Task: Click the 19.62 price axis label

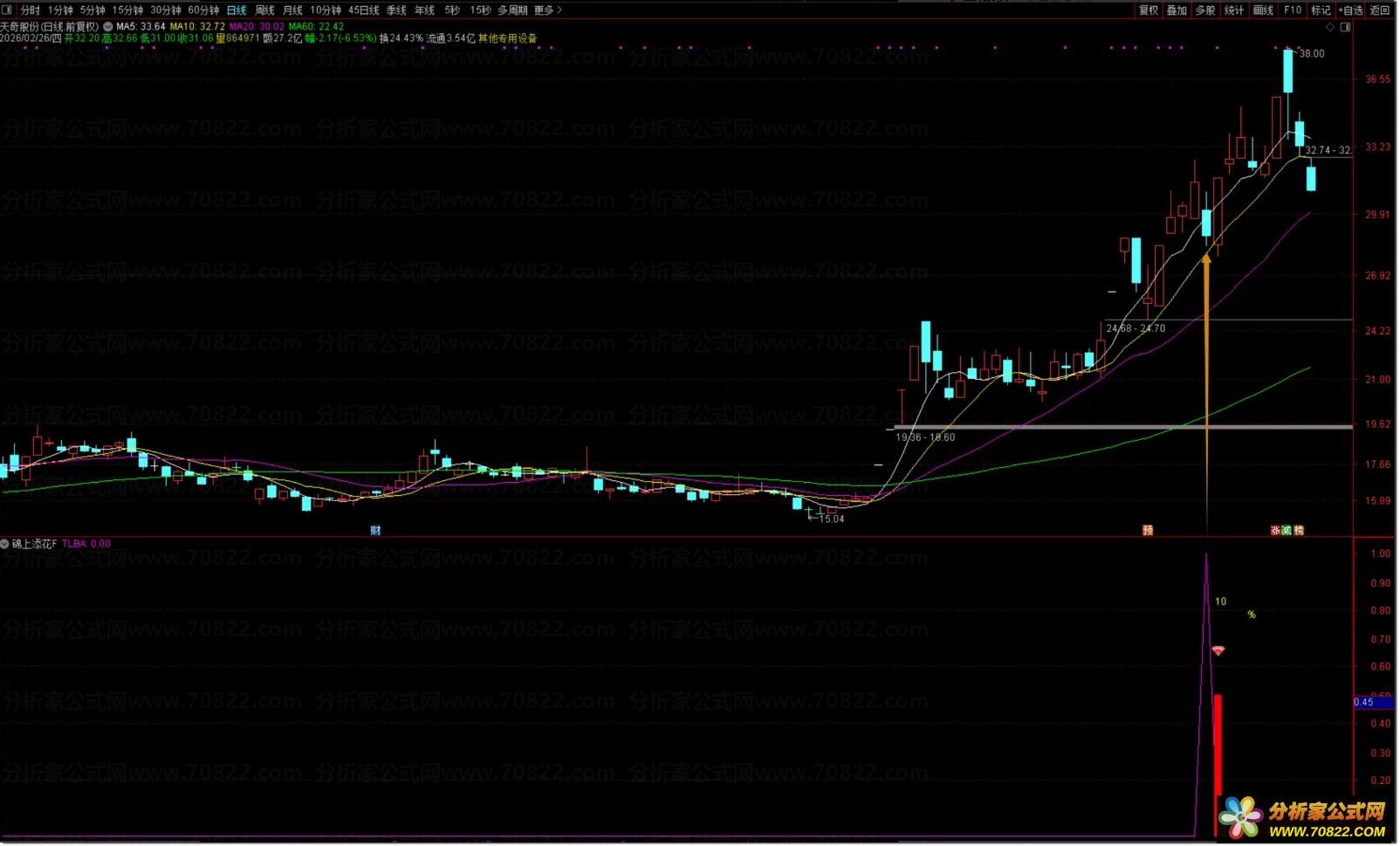Action: [1378, 424]
